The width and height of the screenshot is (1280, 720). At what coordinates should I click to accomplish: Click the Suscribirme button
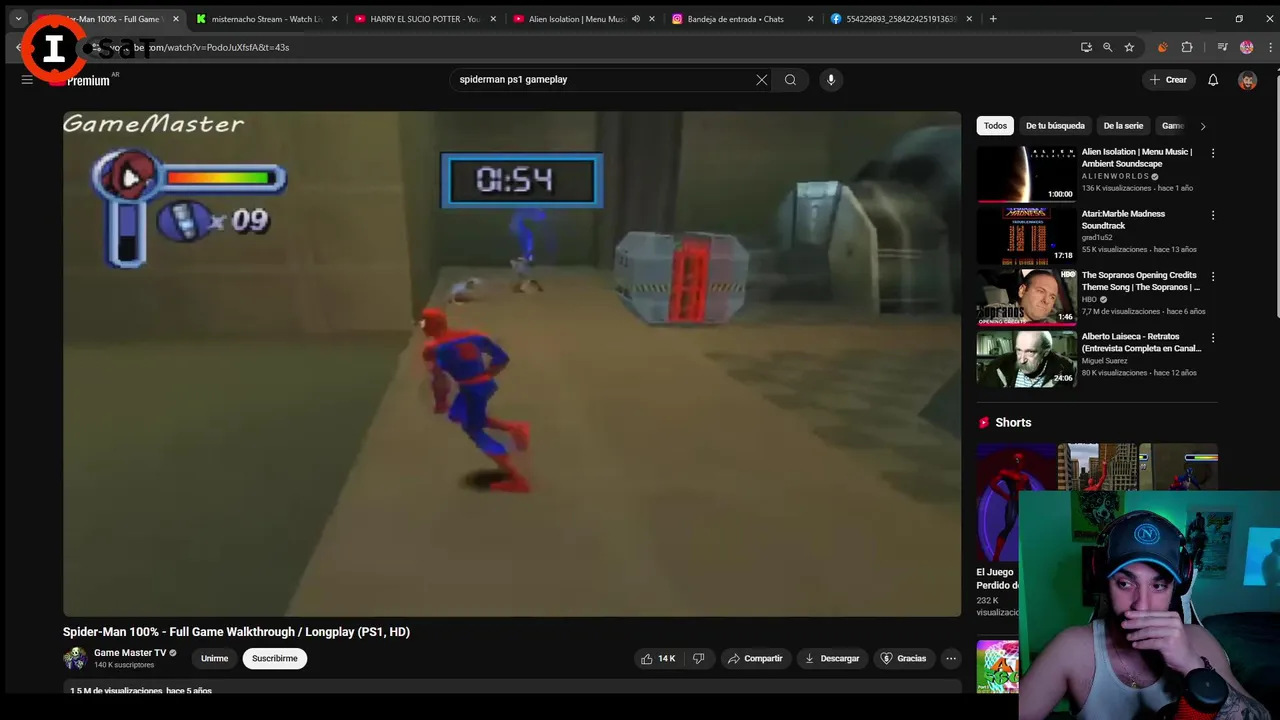274,658
